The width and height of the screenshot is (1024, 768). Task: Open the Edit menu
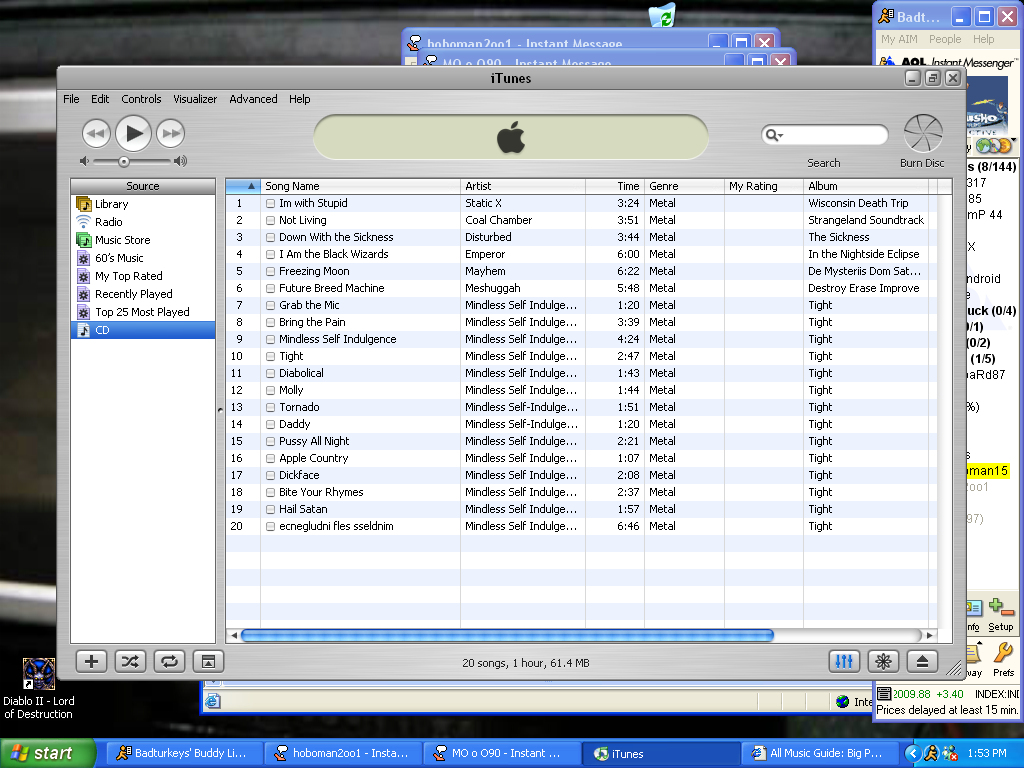[x=100, y=99]
